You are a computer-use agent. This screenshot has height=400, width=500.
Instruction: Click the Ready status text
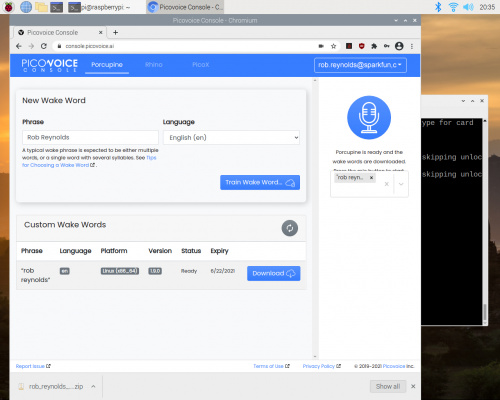(189, 271)
